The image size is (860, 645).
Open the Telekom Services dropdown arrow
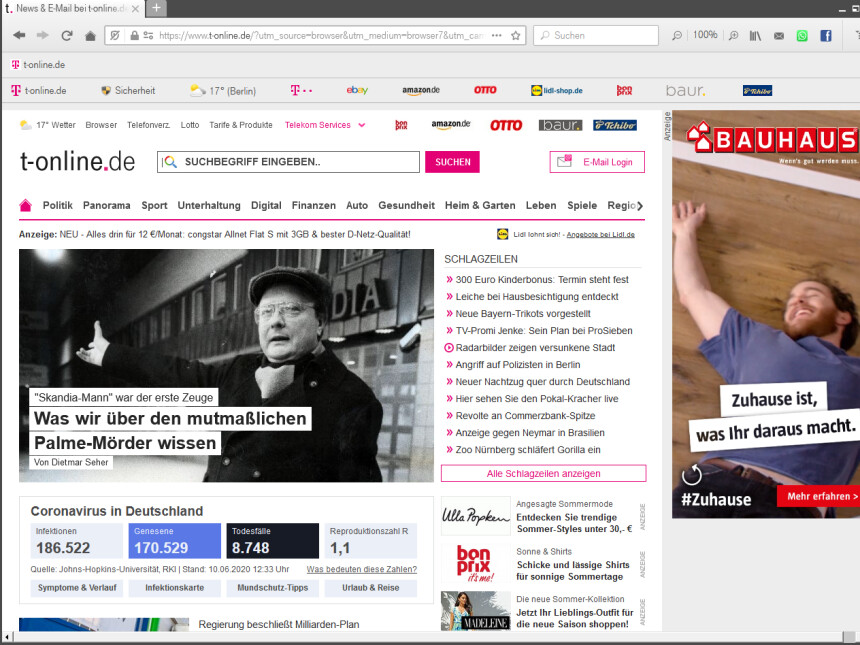point(361,125)
